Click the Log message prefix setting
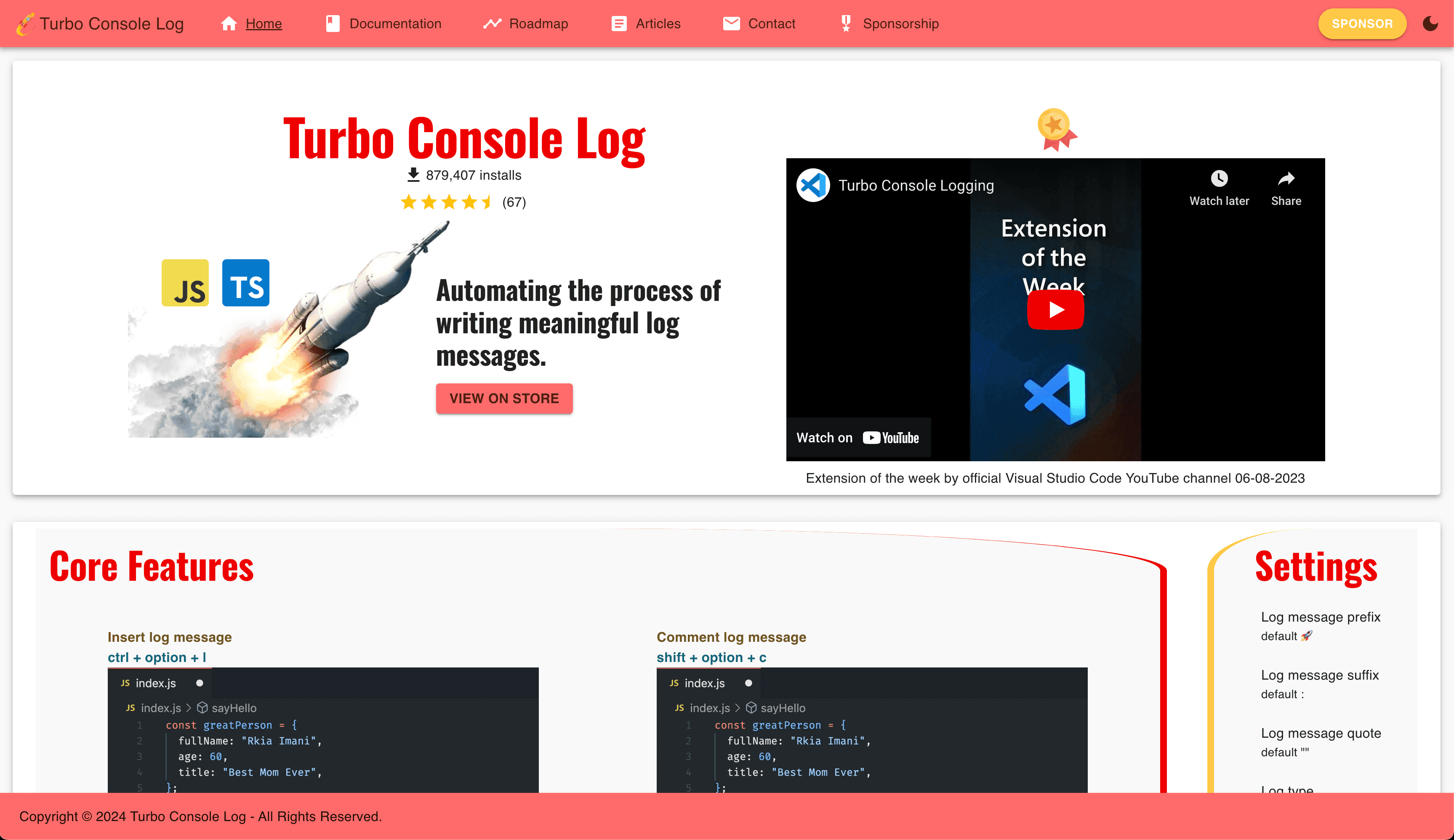Image resolution: width=1454 pixels, height=840 pixels. [x=1320, y=617]
